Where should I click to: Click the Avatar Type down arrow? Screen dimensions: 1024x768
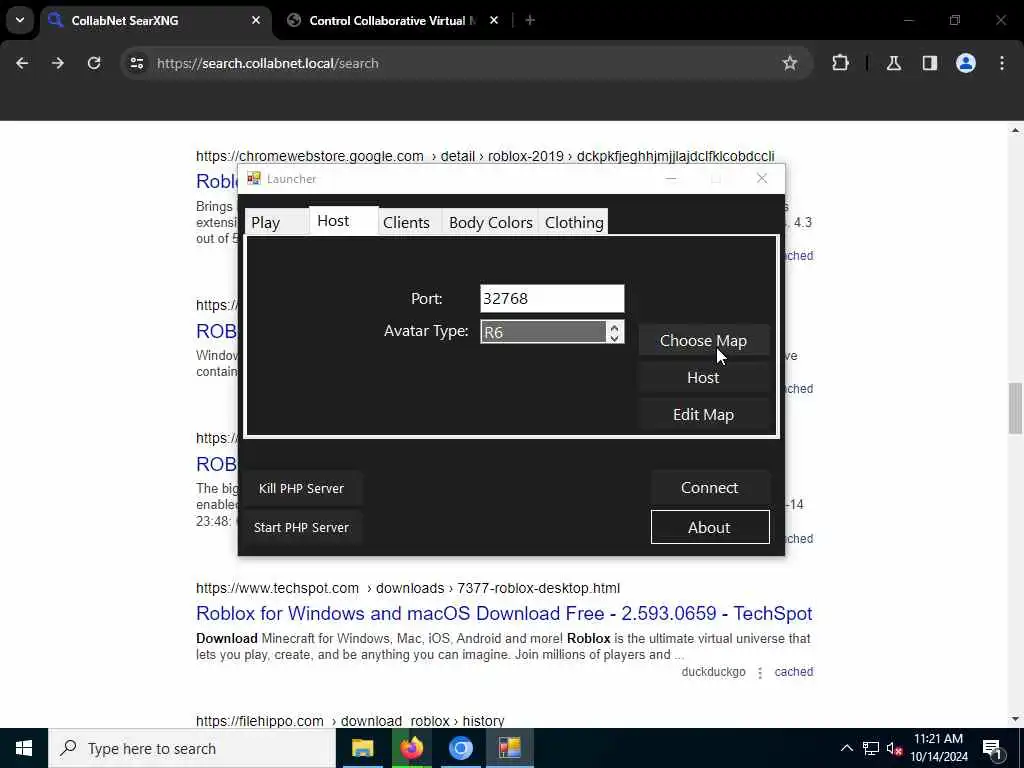[615, 338]
